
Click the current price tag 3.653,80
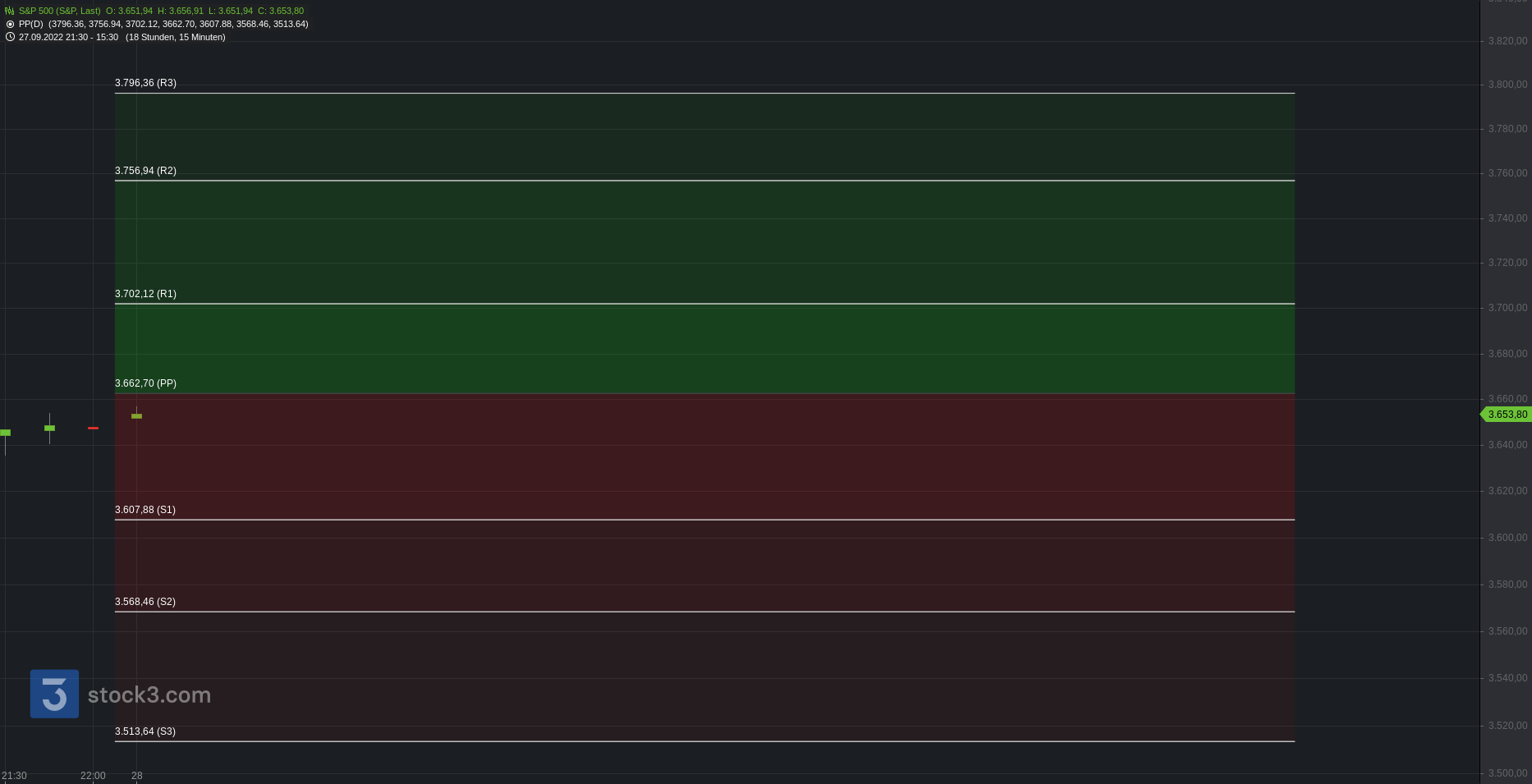(1506, 415)
